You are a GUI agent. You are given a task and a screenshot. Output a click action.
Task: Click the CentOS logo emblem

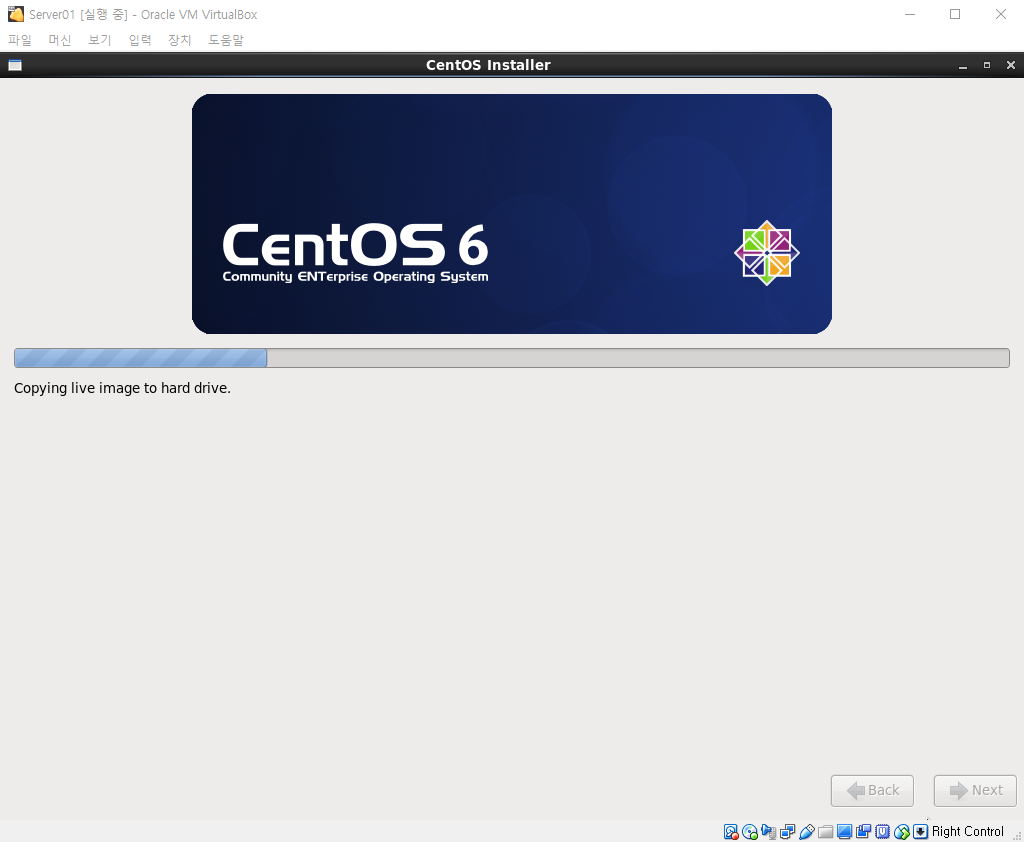click(x=767, y=253)
